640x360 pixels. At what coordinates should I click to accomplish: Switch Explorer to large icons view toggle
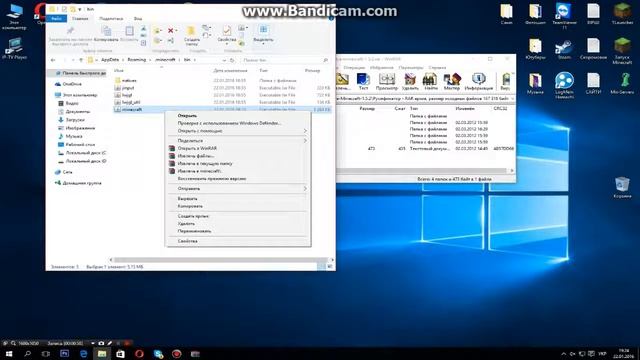[329, 267]
